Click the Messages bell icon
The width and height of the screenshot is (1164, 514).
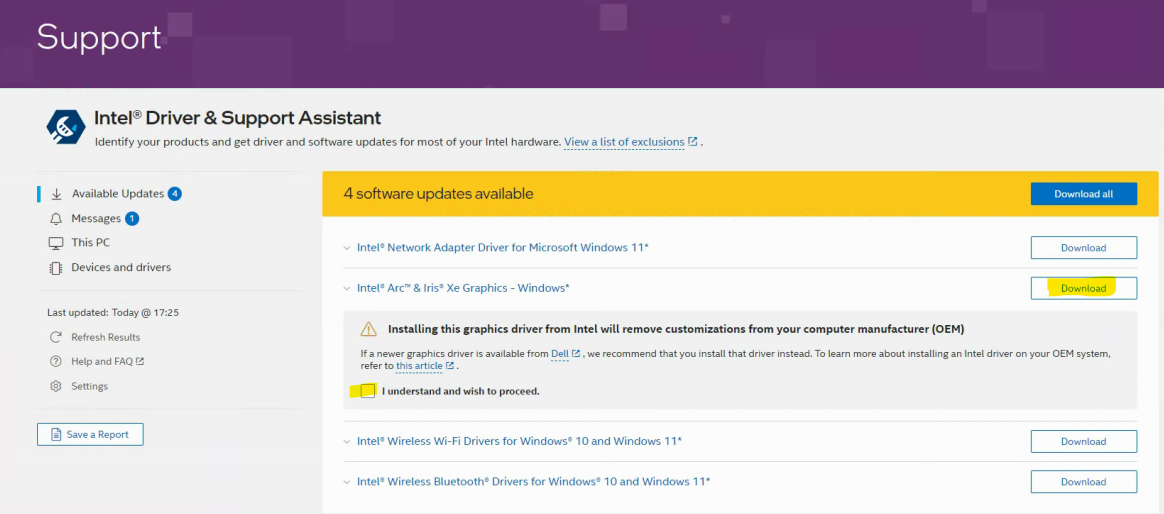point(56,219)
